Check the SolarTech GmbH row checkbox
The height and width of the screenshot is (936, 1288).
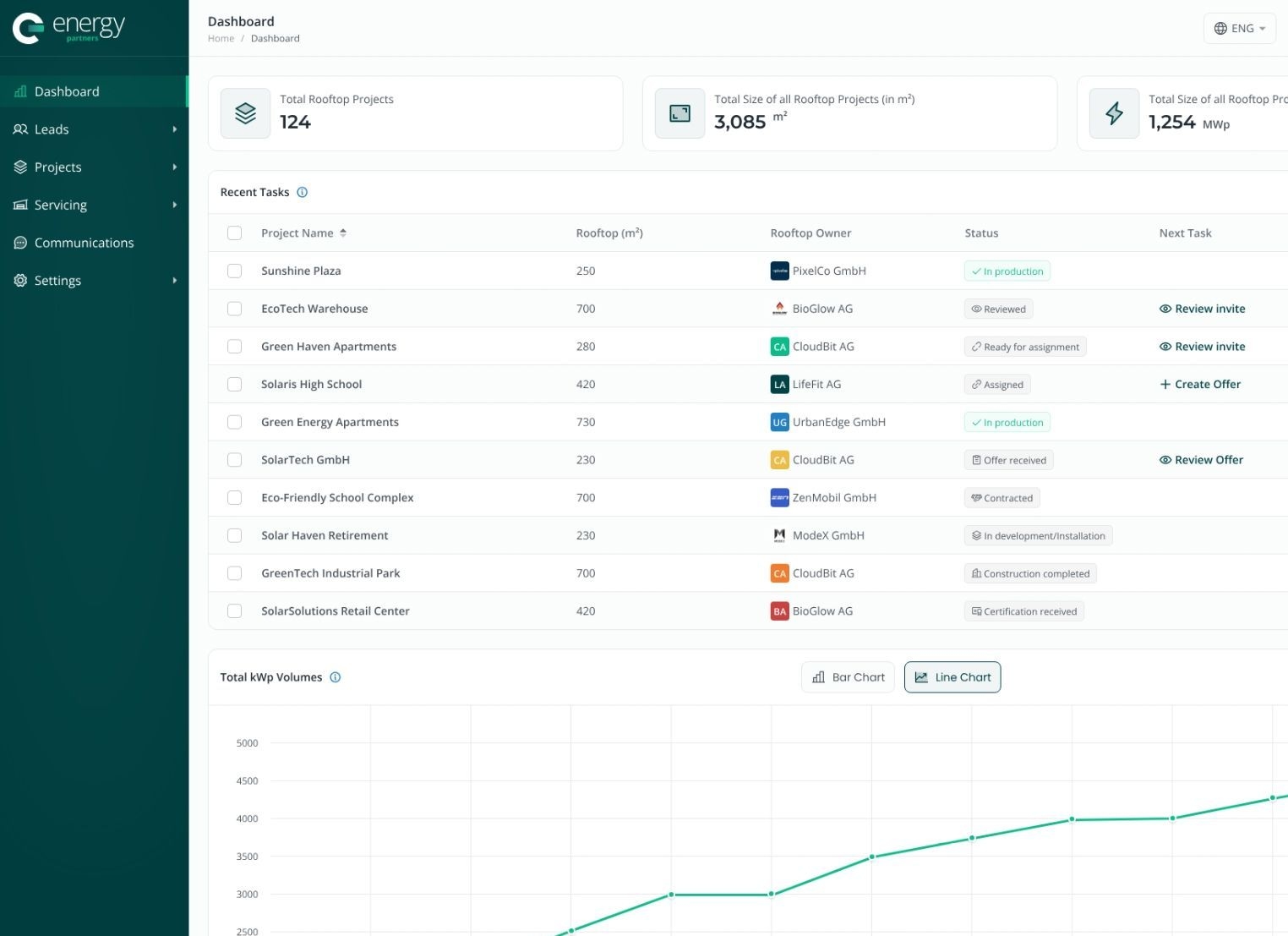point(235,460)
